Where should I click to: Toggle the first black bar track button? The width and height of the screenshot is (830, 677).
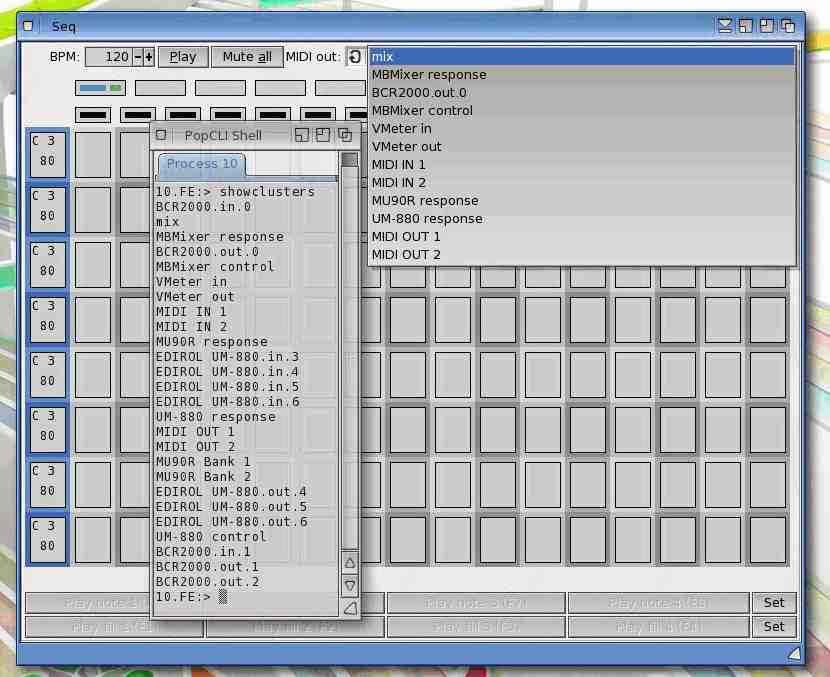pyautogui.click(x=93, y=115)
